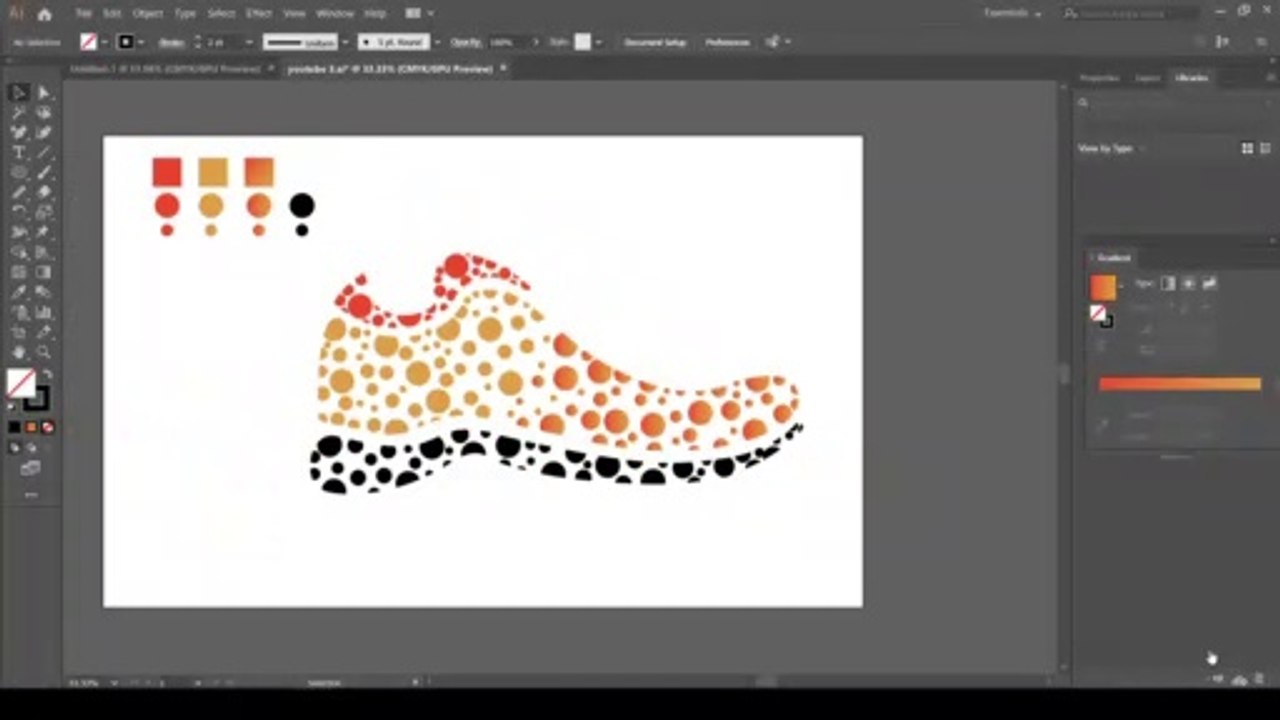
Task: Click the Stroke label in control bar
Action: (x=170, y=42)
